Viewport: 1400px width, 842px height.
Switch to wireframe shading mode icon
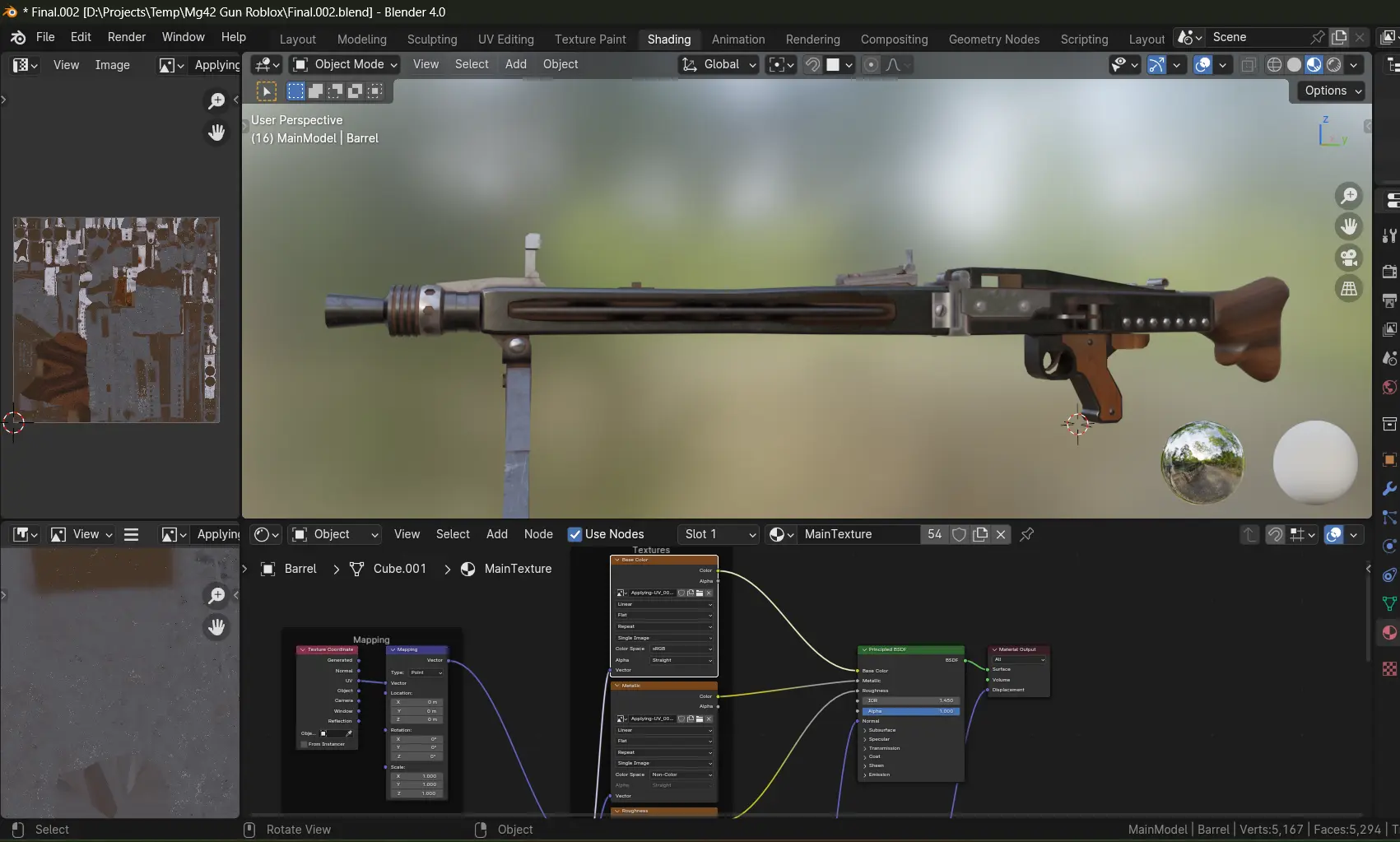[x=1274, y=65]
